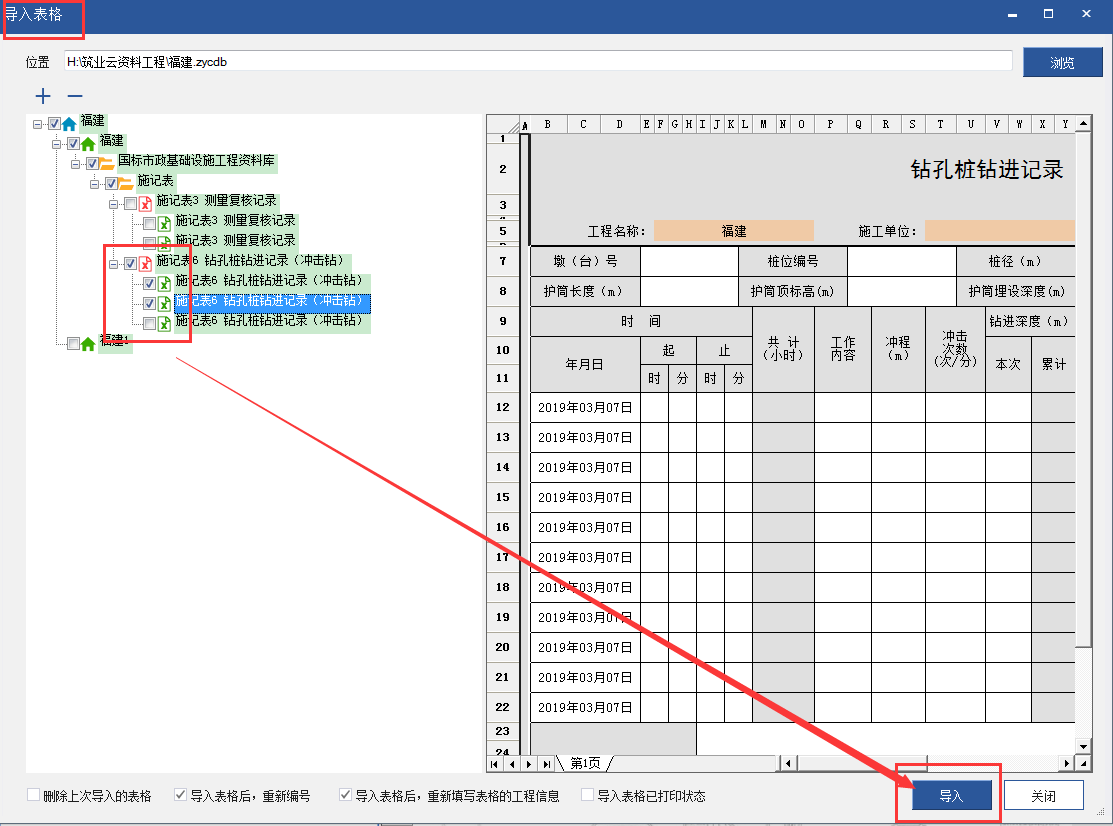Click the plus expand-all icon
Viewport: 1113px width, 826px height.
(43, 97)
